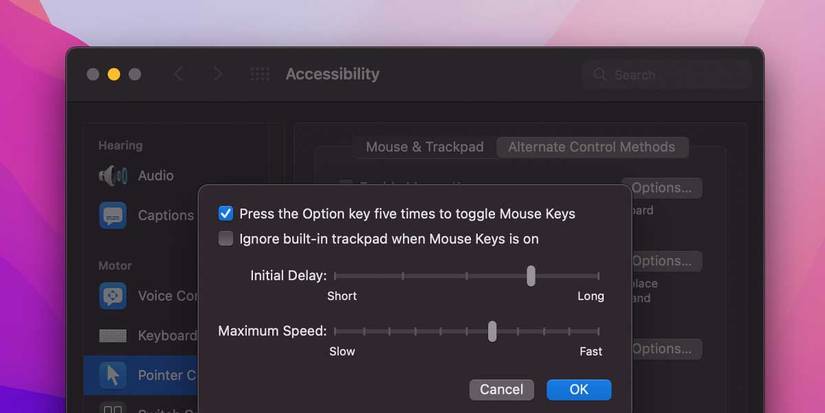Go forward with the right chevron
The height and width of the screenshot is (413, 825).
point(218,74)
